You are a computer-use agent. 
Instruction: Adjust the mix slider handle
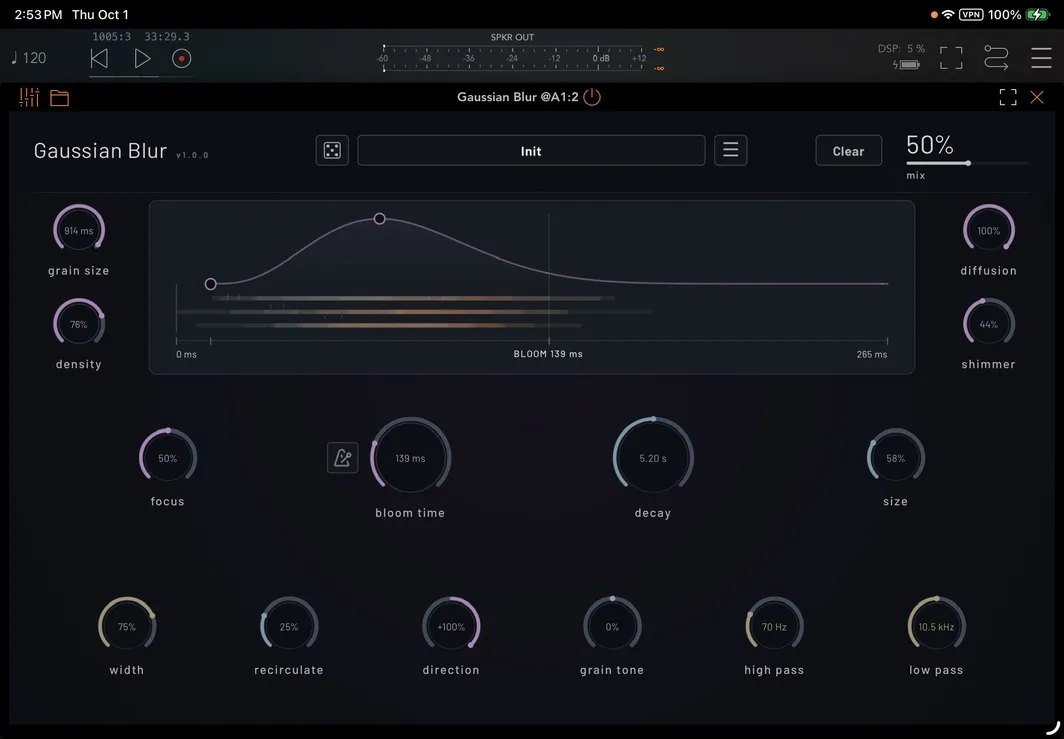[968, 163]
